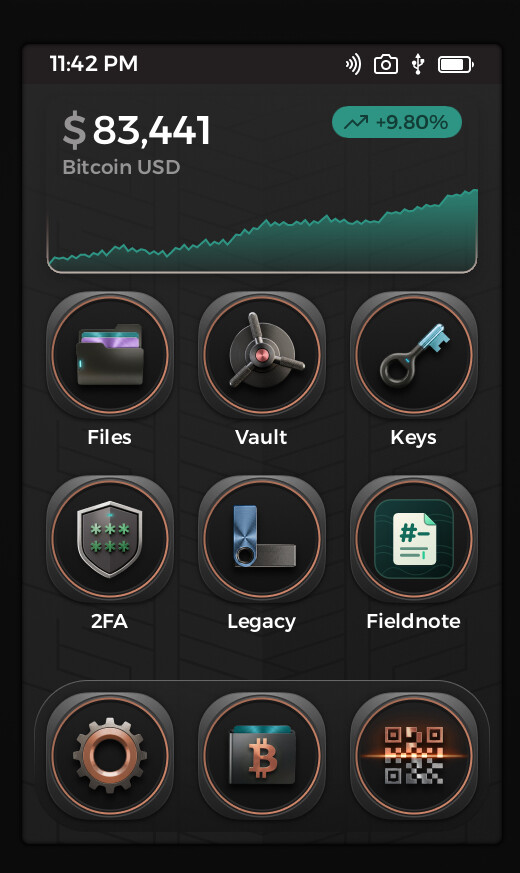Click the green Bitcoin price chart
Screen dimensions: 520x873
(262, 231)
